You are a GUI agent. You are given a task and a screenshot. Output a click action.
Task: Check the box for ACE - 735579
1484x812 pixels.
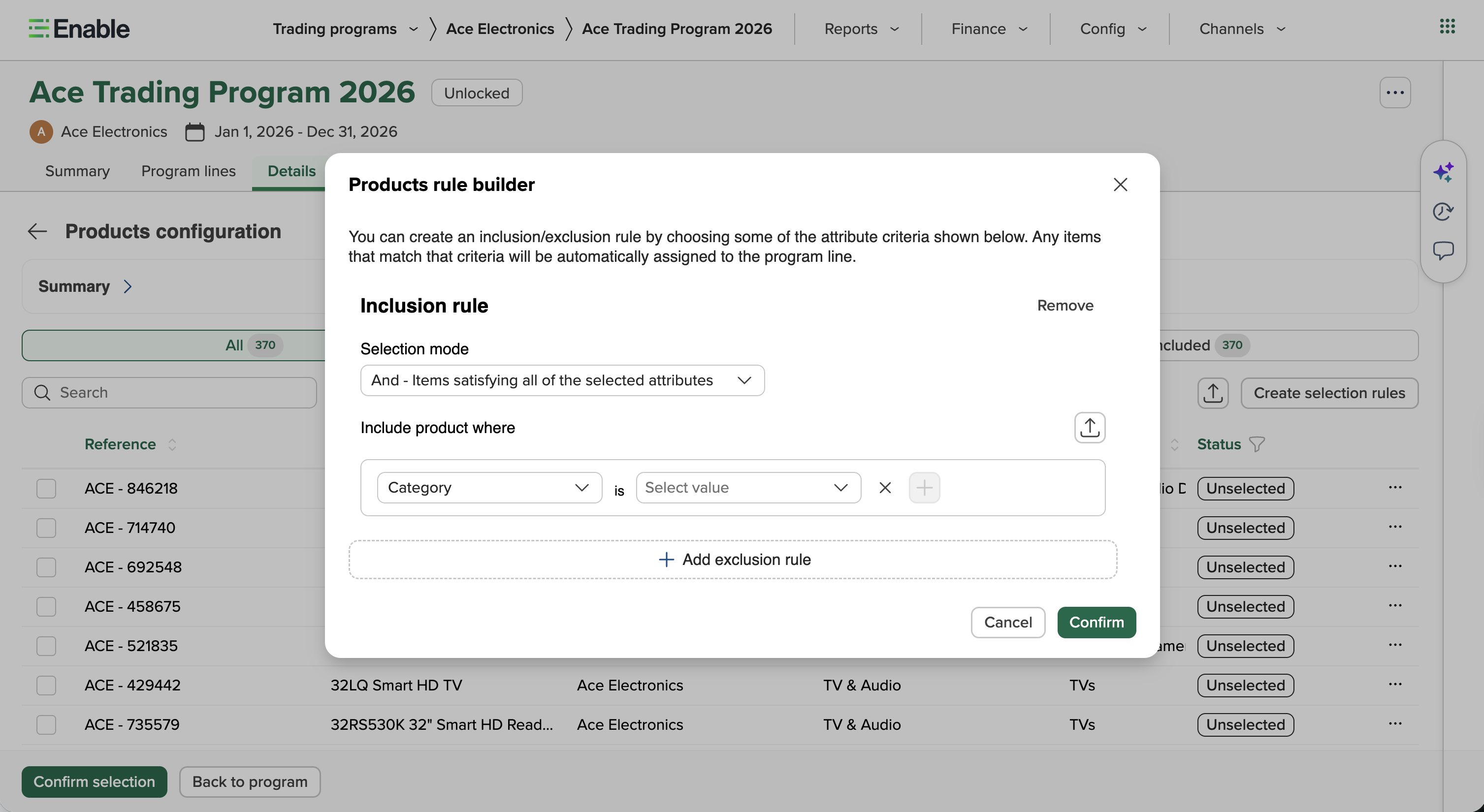[x=46, y=724]
